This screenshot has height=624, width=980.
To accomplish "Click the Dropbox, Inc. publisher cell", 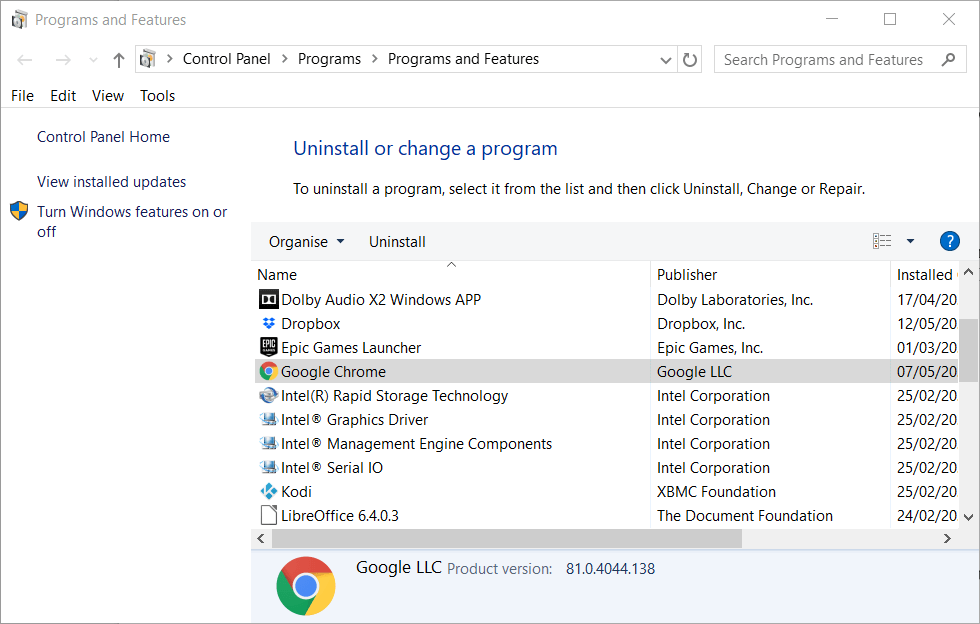I will coord(701,324).
